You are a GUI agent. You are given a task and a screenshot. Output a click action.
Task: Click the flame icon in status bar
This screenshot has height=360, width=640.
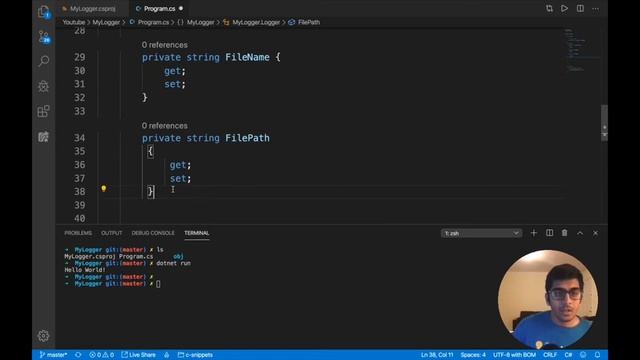pyautogui.click(x=167, y=355)
